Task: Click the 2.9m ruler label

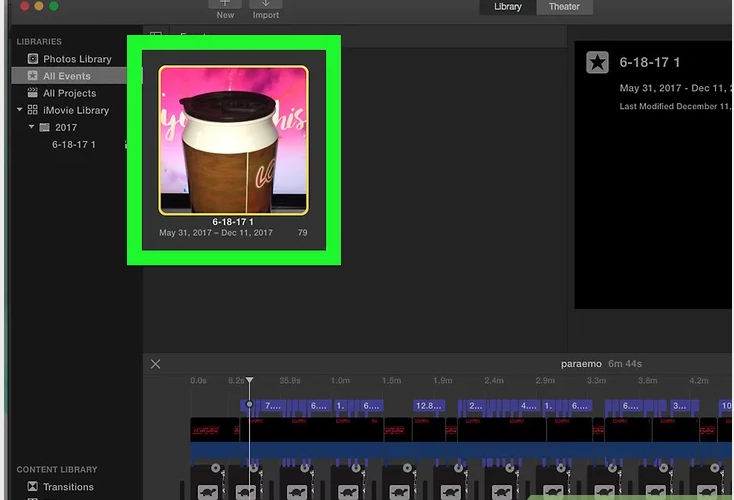Action: [545, 381]
